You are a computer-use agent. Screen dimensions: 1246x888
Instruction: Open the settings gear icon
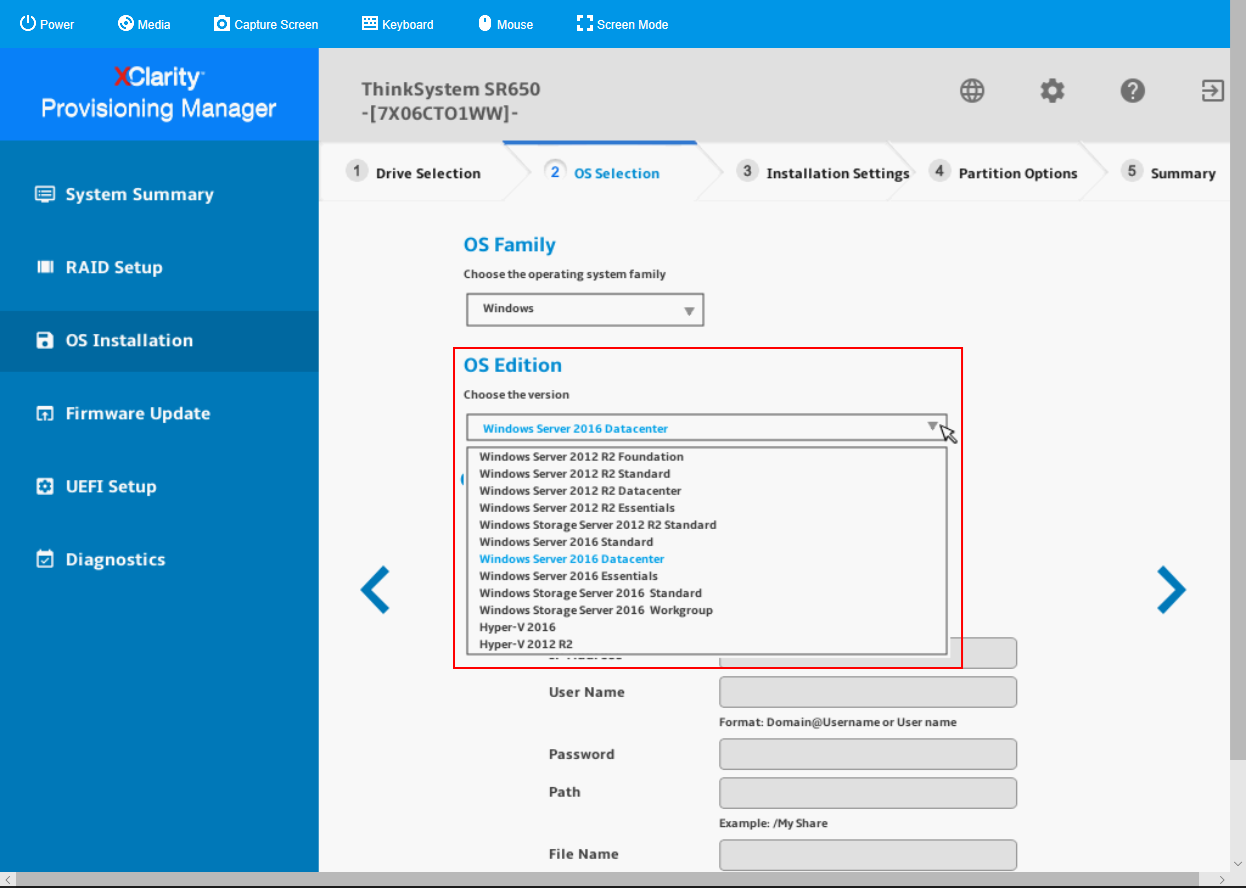click(1052, 91)
